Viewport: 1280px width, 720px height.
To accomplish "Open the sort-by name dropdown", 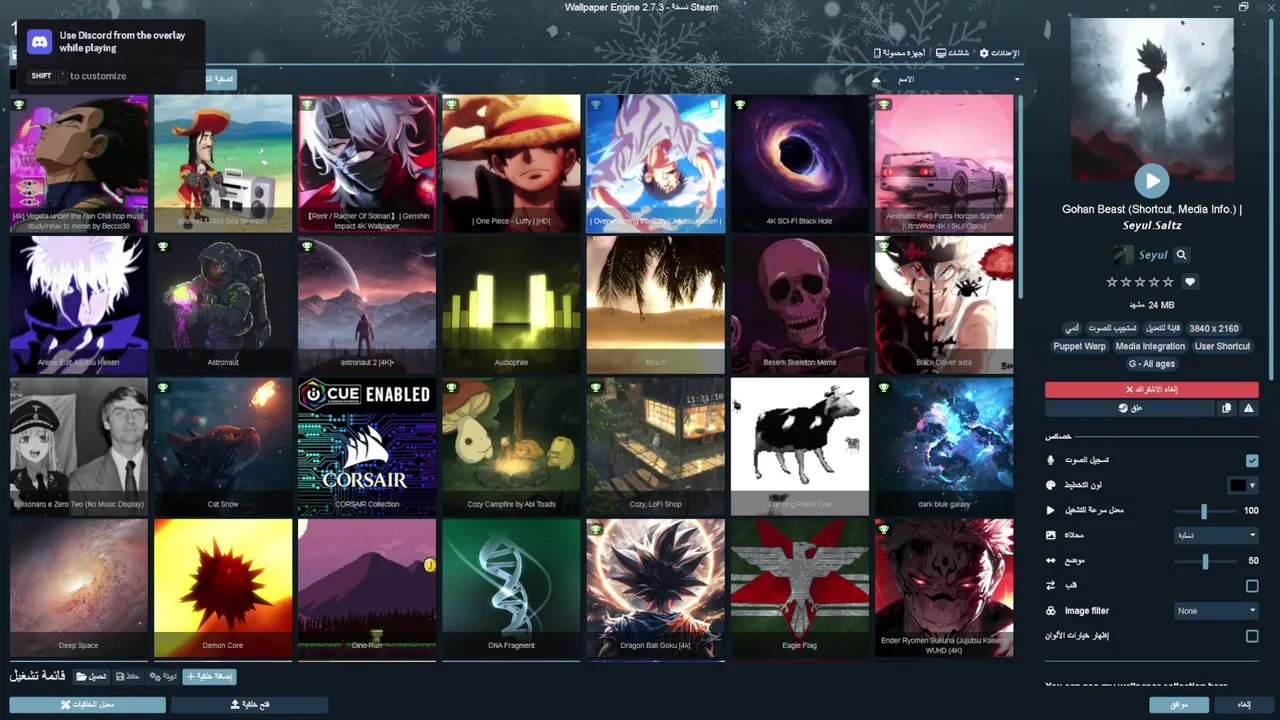I will click(955, 80).
